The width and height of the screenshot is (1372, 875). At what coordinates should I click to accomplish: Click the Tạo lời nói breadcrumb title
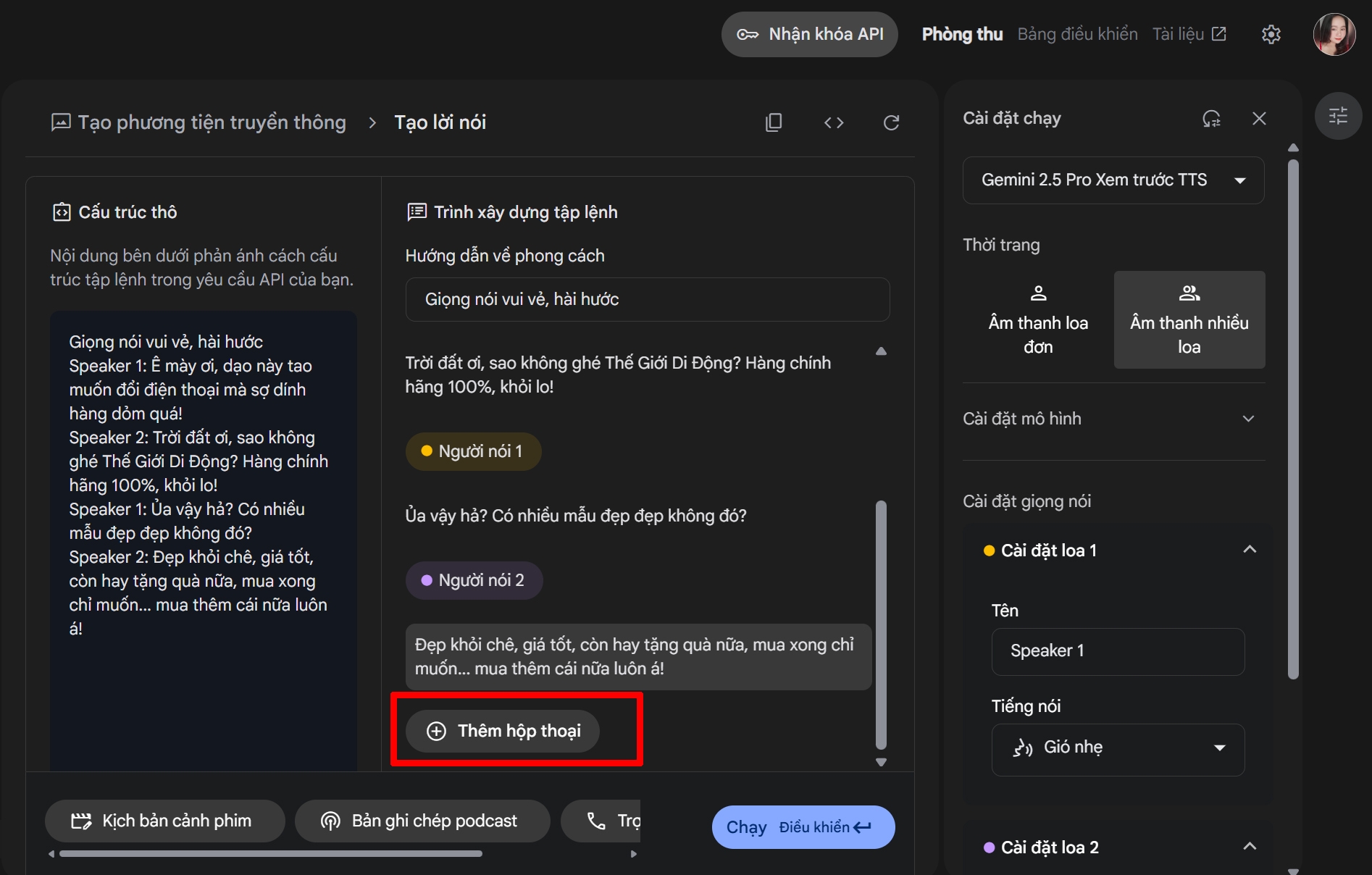[440, 122]
